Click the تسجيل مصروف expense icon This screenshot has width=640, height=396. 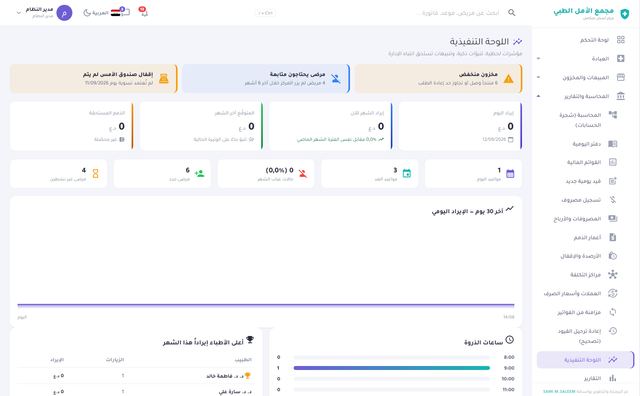tap(613, 200)
